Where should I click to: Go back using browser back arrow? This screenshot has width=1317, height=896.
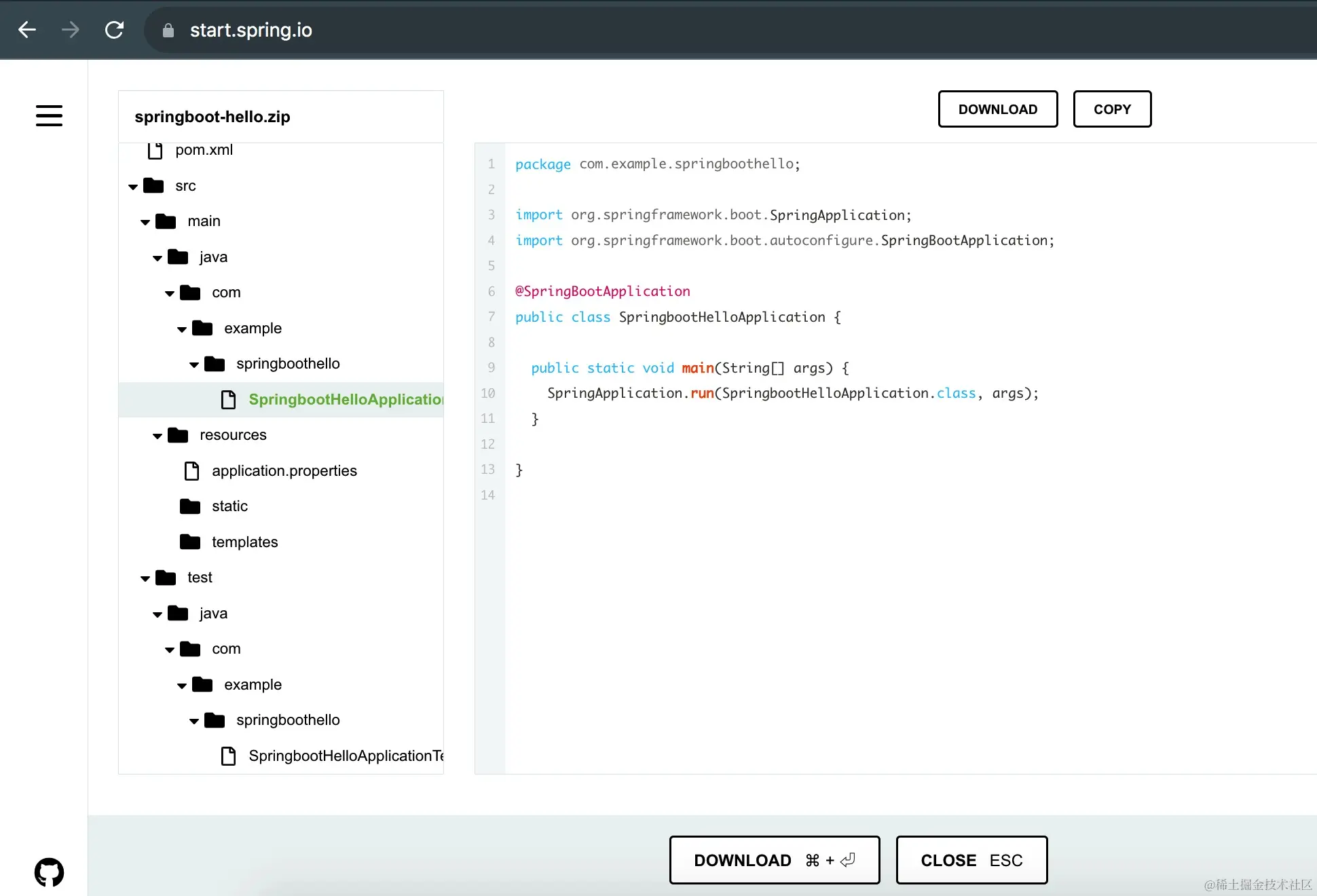pos(27,30)
